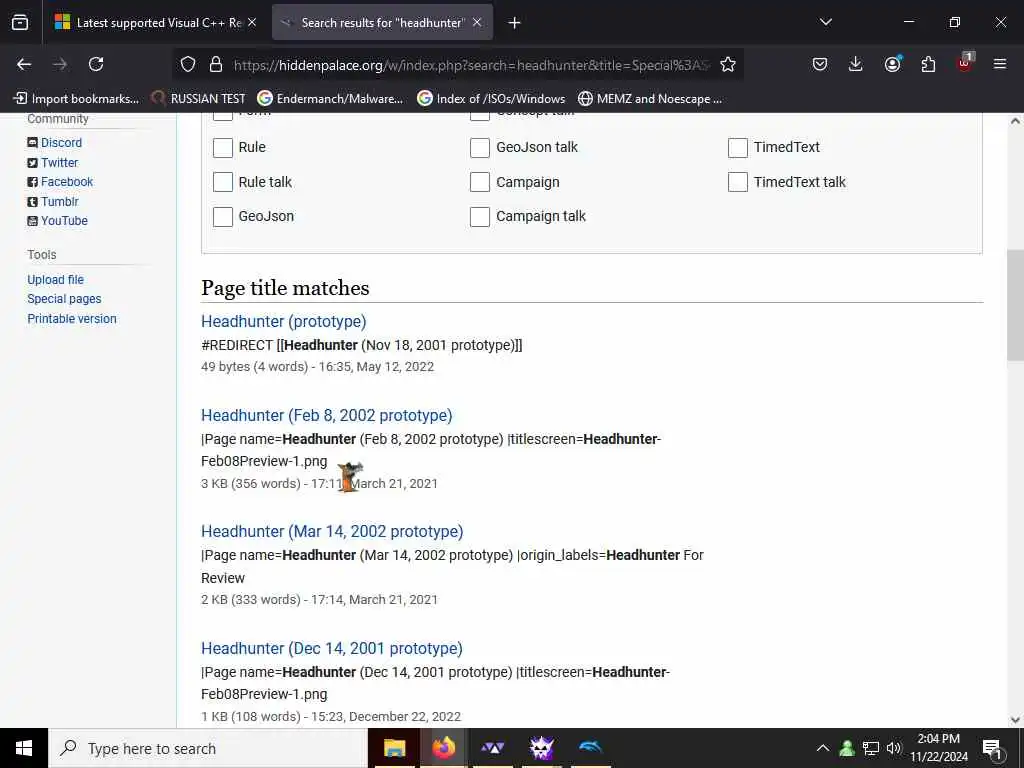Show hidden tray icons chevron

click(823, 748)
